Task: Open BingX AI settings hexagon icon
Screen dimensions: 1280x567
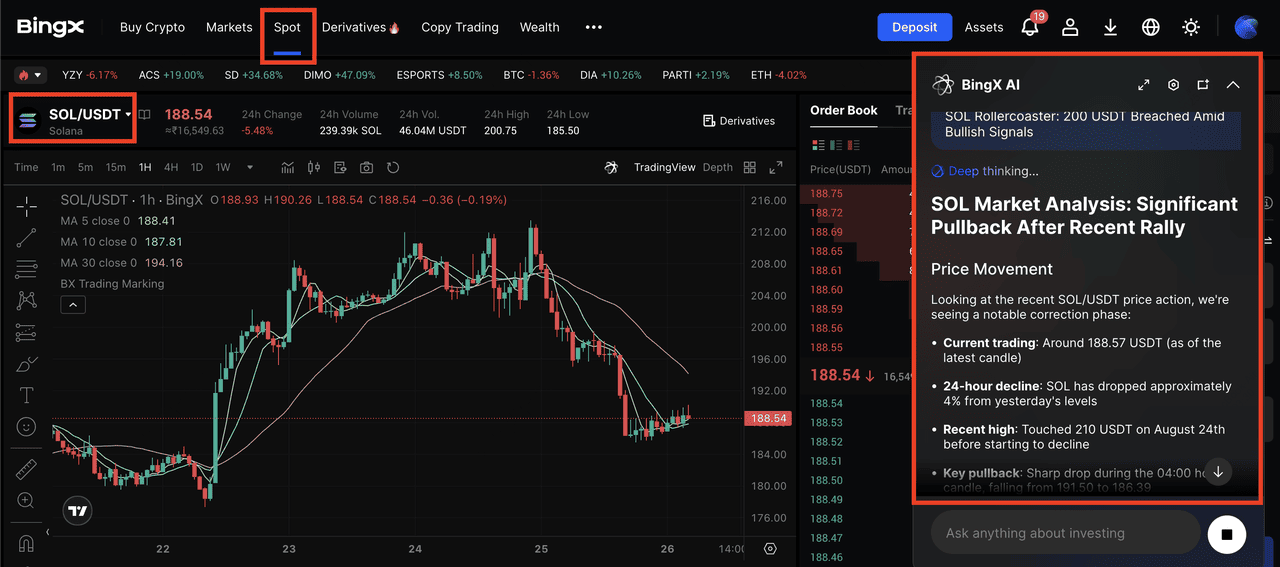Action: 1174,85
